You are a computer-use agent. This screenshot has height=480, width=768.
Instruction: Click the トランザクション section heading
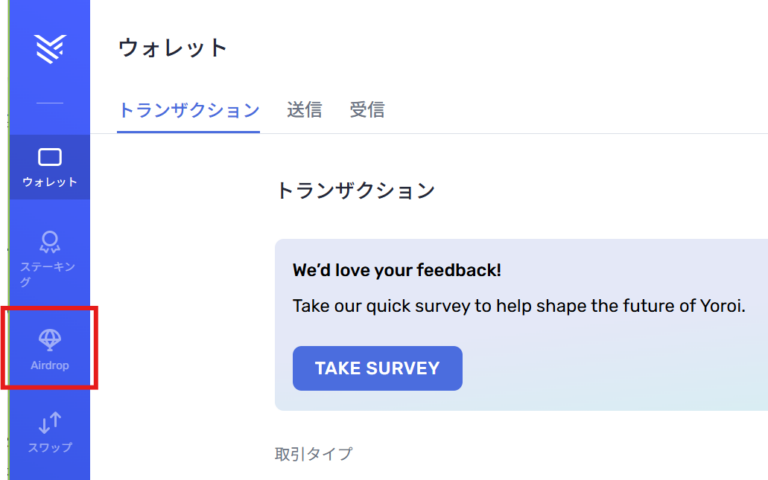click(355, 190)
